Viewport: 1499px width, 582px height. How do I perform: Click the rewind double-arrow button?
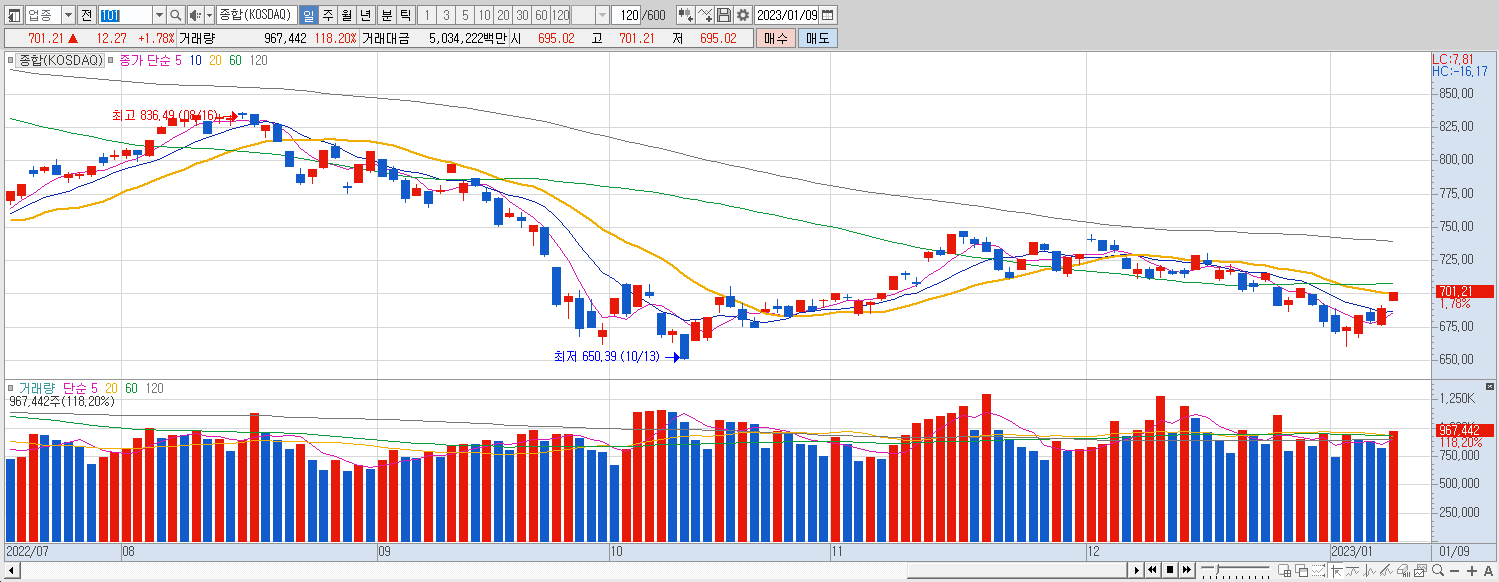[1153, 570]
